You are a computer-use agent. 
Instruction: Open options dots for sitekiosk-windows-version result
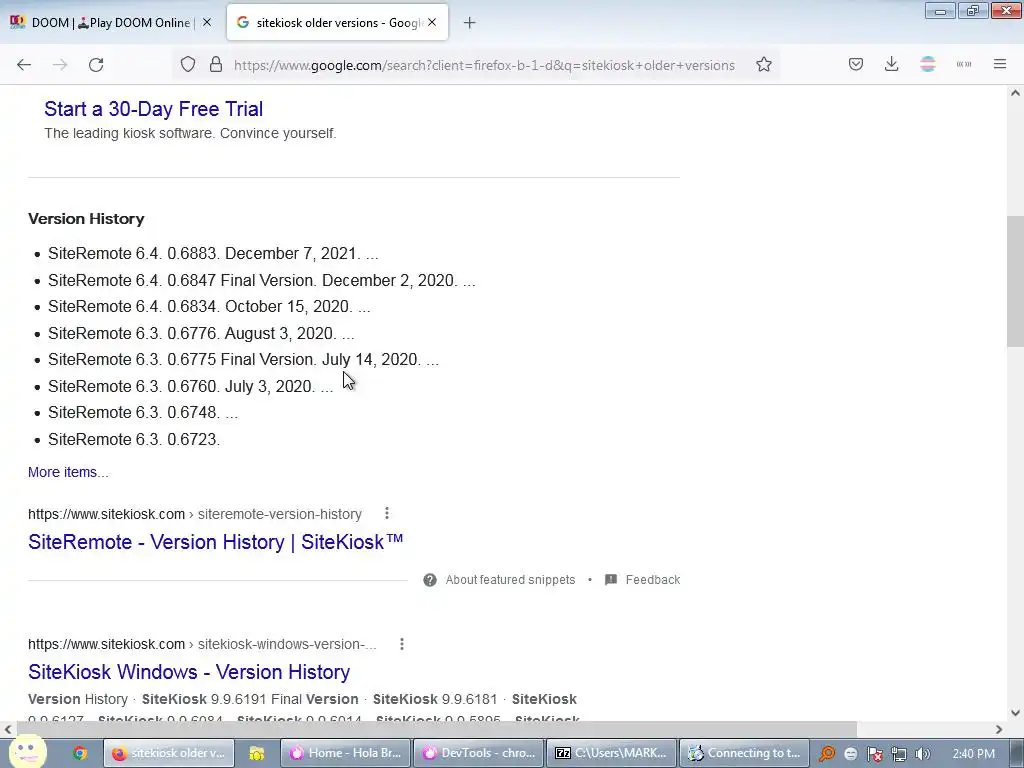pos(402,644)
